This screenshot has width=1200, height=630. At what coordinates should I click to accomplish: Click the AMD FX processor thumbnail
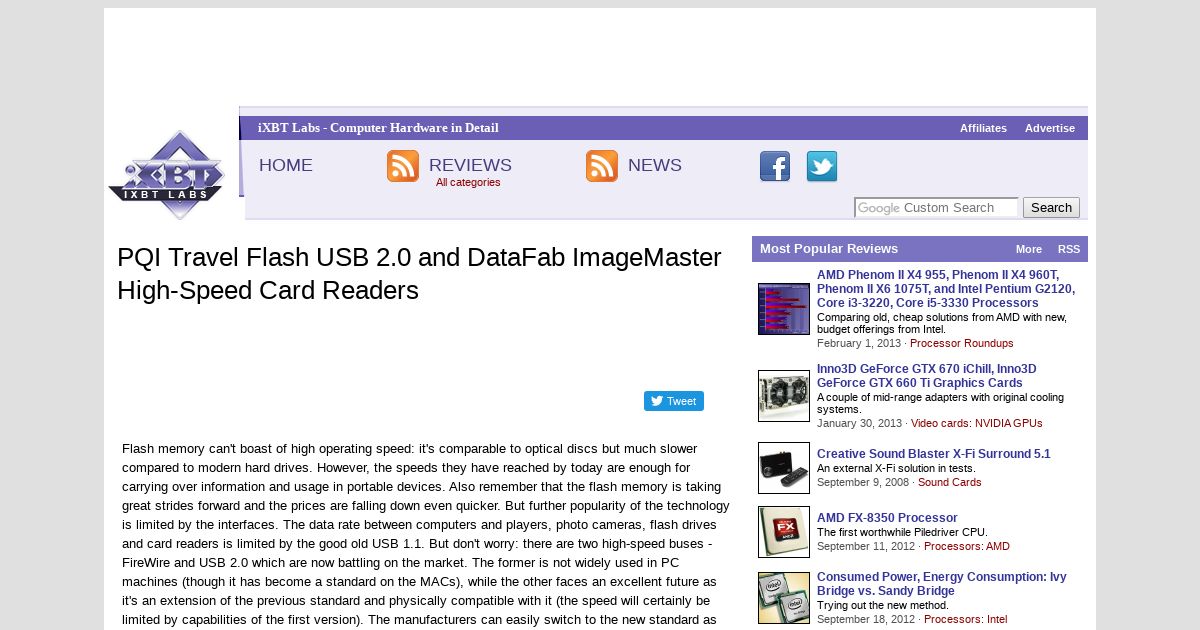(784, 532)
